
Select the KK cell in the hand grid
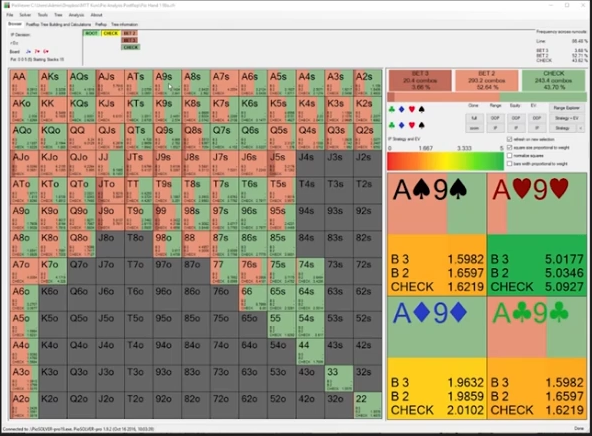click(x=53, y=110)
